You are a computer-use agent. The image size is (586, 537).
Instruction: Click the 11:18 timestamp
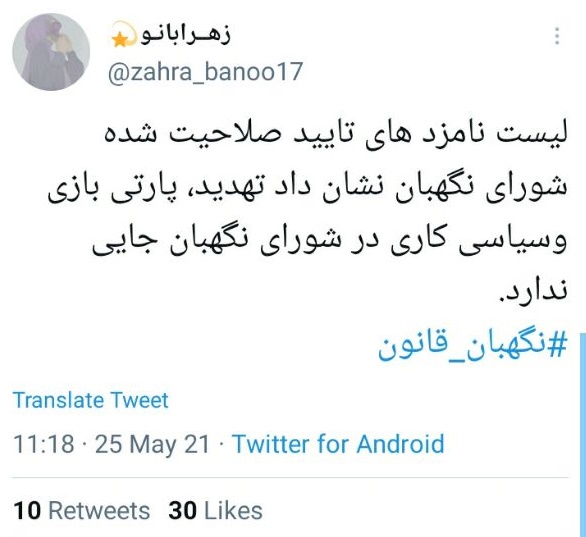pos(44,444)
